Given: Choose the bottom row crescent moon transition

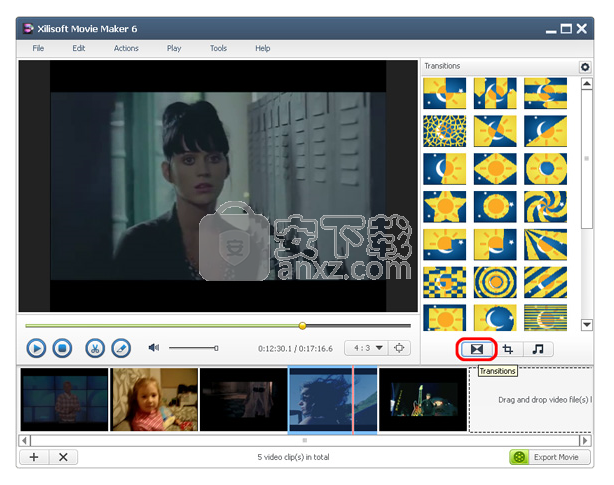Looking at the screenshot, I should [495, 317].
